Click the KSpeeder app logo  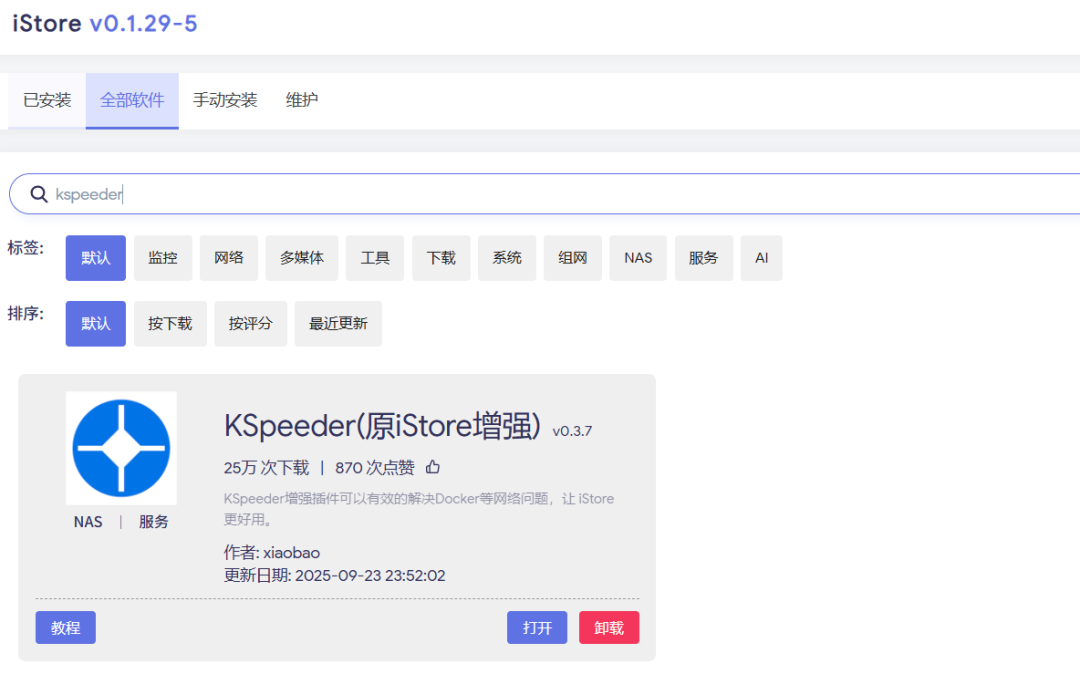tap(121, 448)
